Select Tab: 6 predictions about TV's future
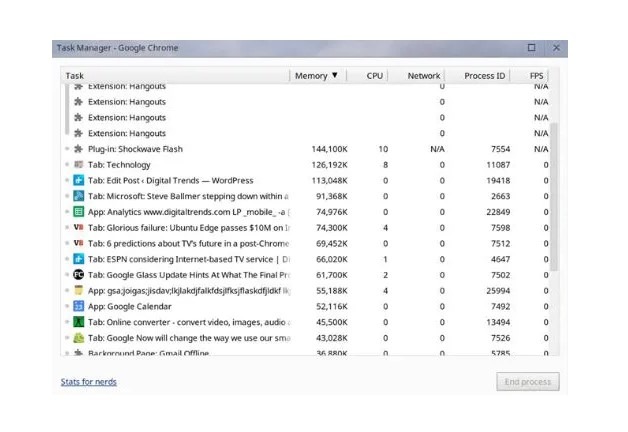The width and height of the screenshot is (628, 432). (306, 243)
